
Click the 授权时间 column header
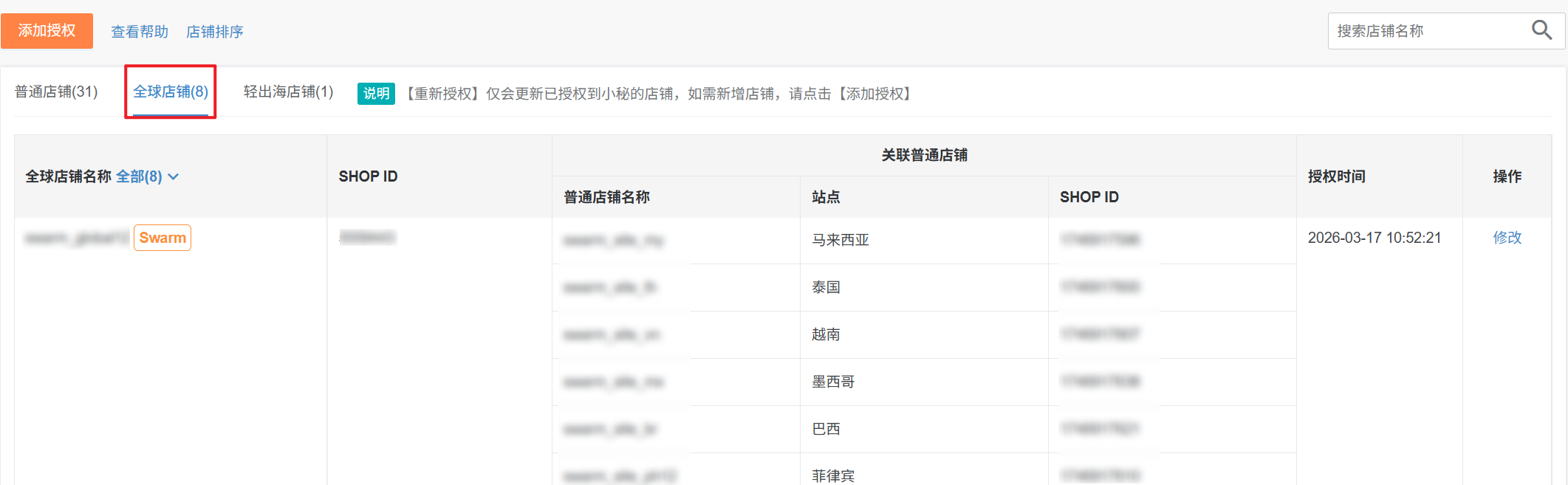pyautogui.click(x=1336, y=176)
